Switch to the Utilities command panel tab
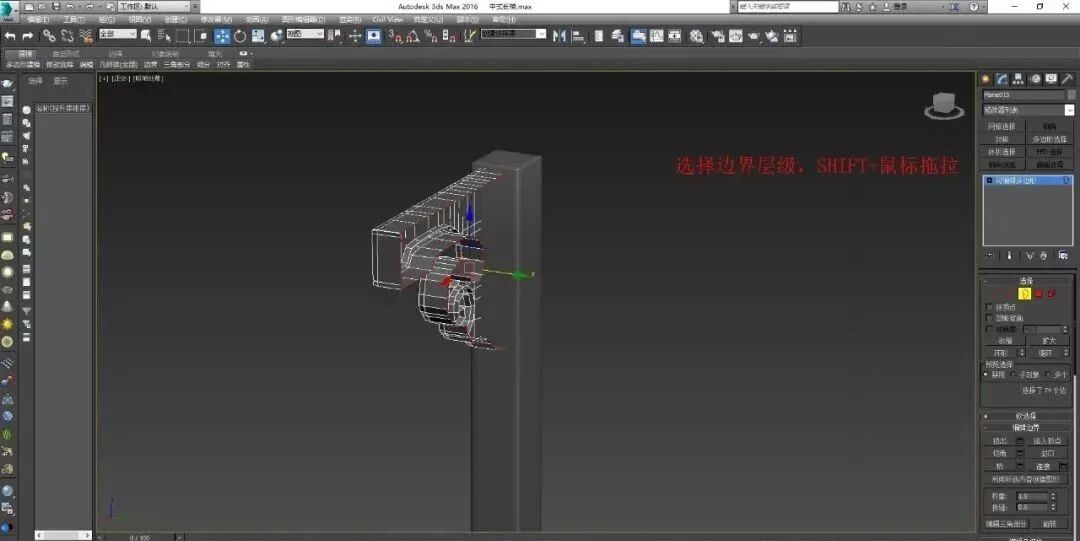This screenshot has height=541, width=1080. 1068,79
